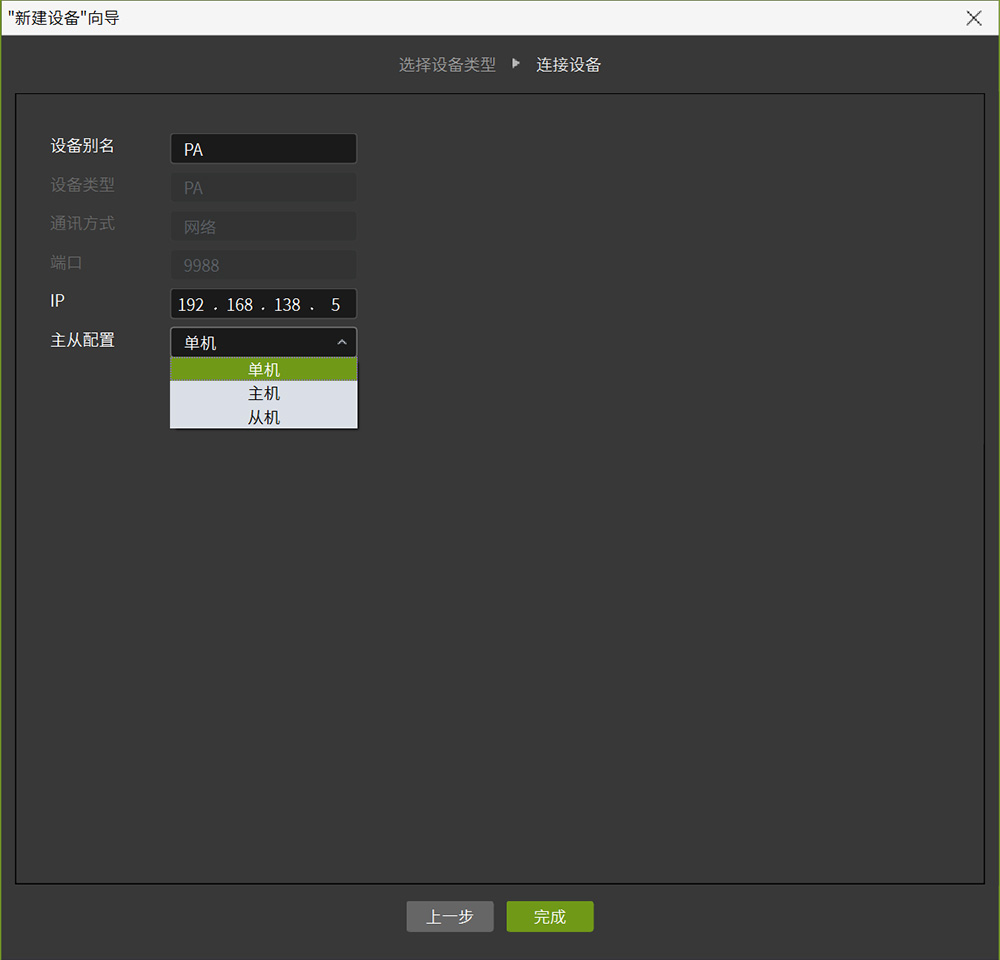The height and width of the screenshot is (960, 1000).
Task: Choose 主机 from the dropdown list
Action: tap(263, 394)
